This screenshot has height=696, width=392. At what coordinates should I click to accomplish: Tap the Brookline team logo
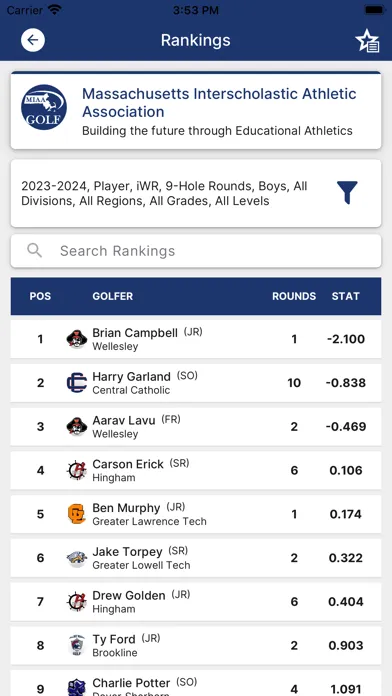click(x=76, y=645)
